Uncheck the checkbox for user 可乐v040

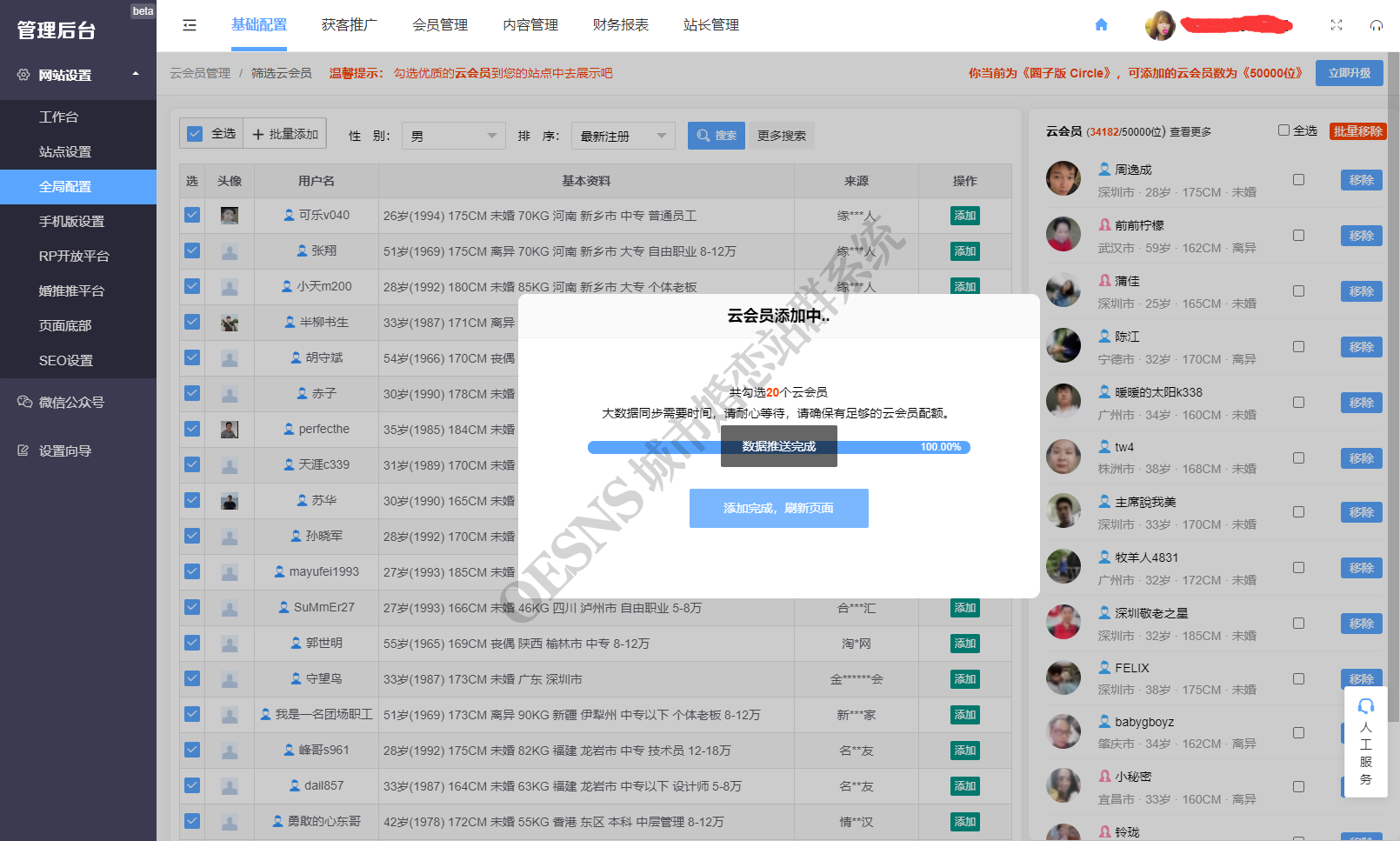192,215
